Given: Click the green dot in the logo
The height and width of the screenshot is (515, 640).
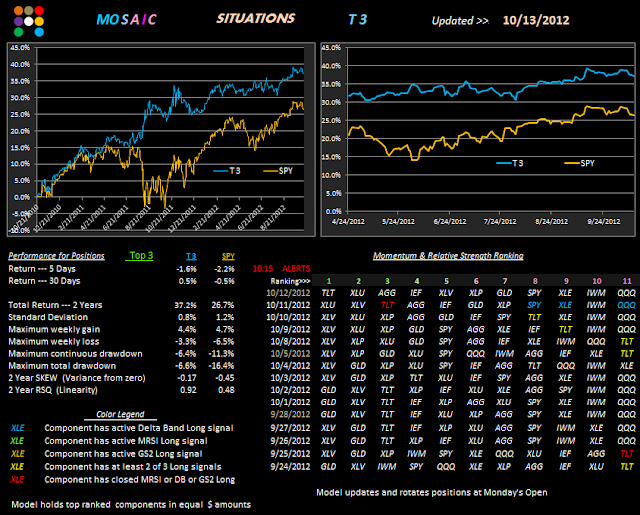Looking at the screenshot, I should point(18,32).
